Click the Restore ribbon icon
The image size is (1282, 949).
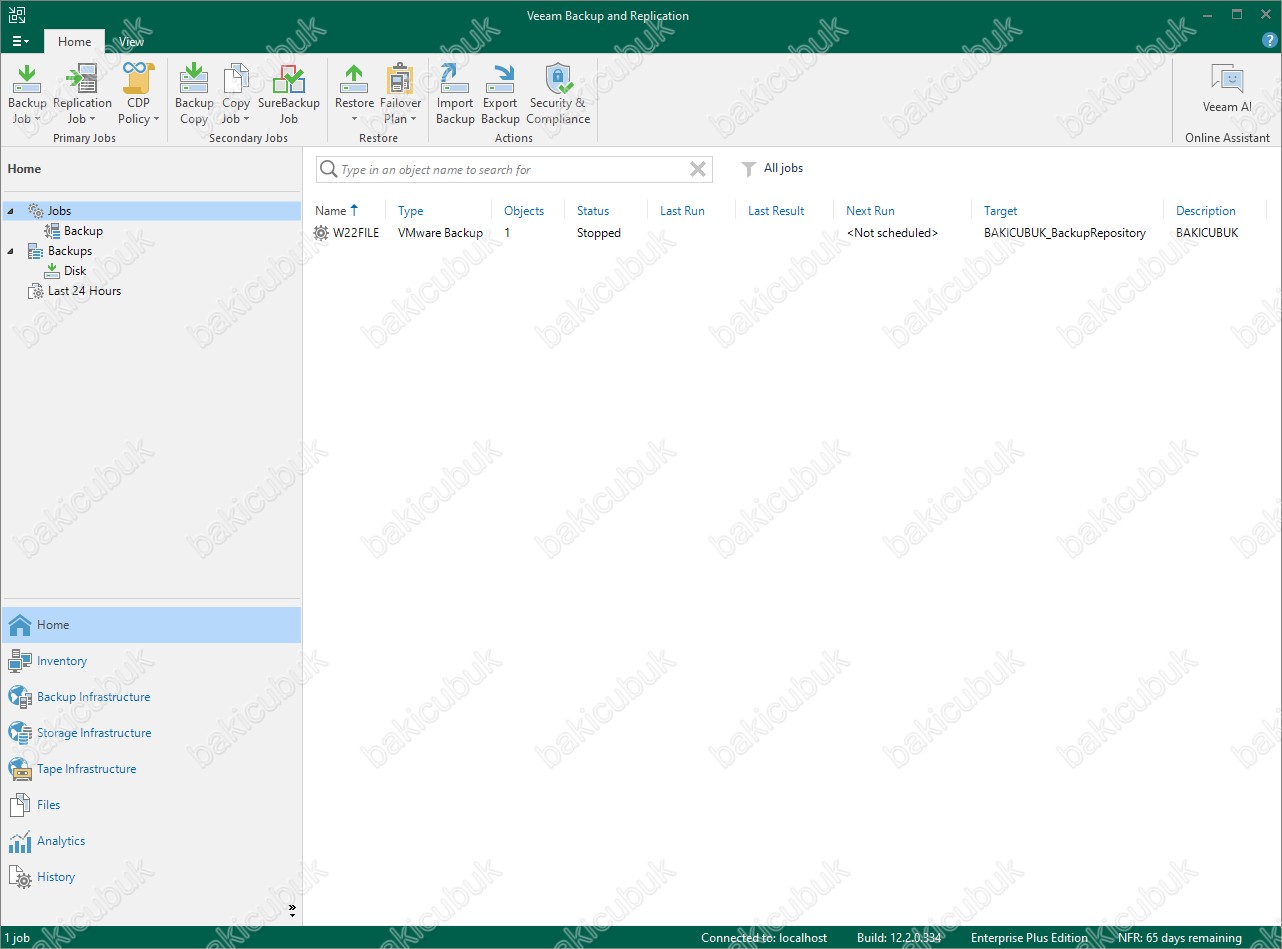click(x=354, y=78)
